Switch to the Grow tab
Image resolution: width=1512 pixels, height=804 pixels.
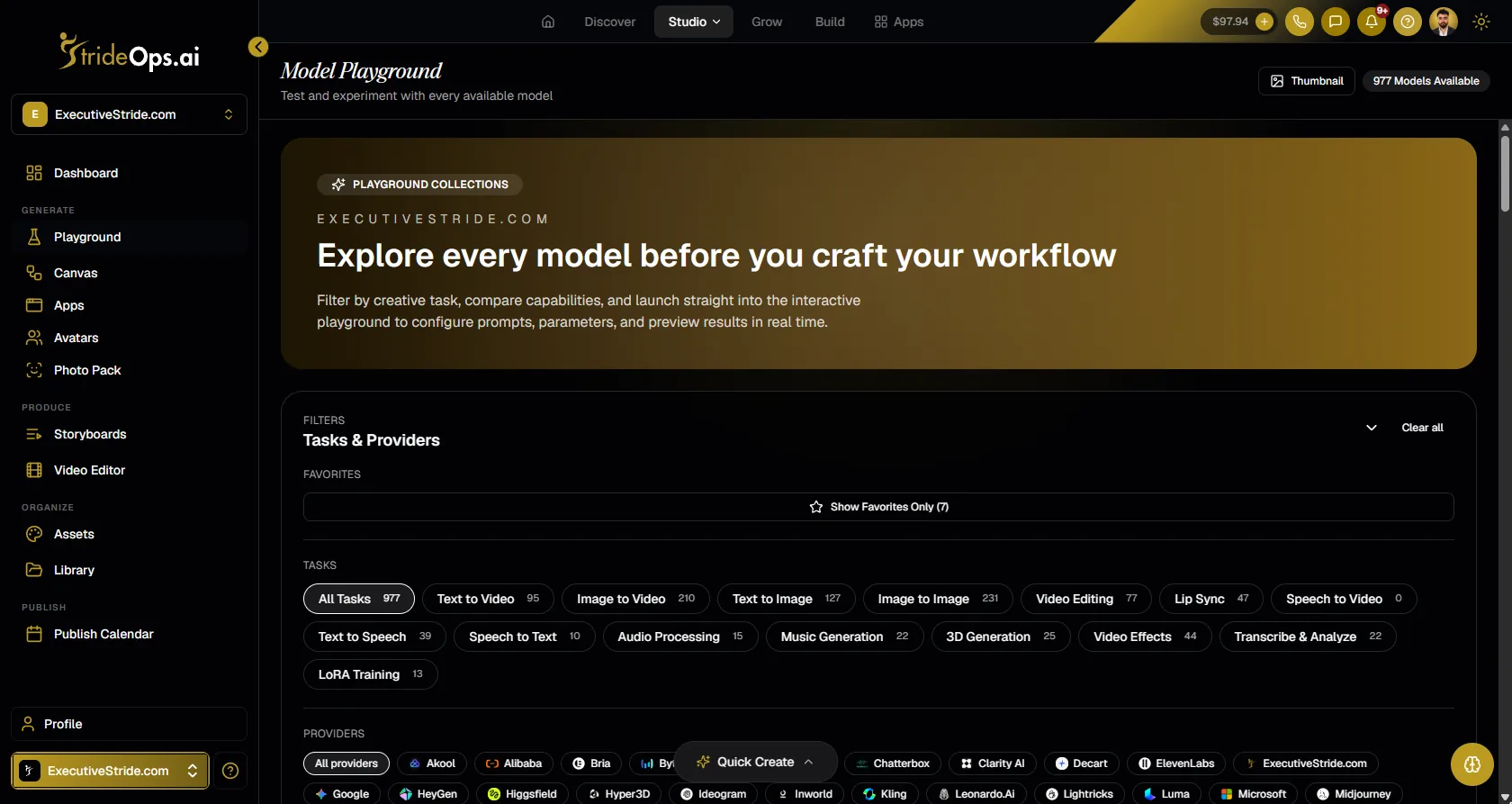[x=767, y=22]
